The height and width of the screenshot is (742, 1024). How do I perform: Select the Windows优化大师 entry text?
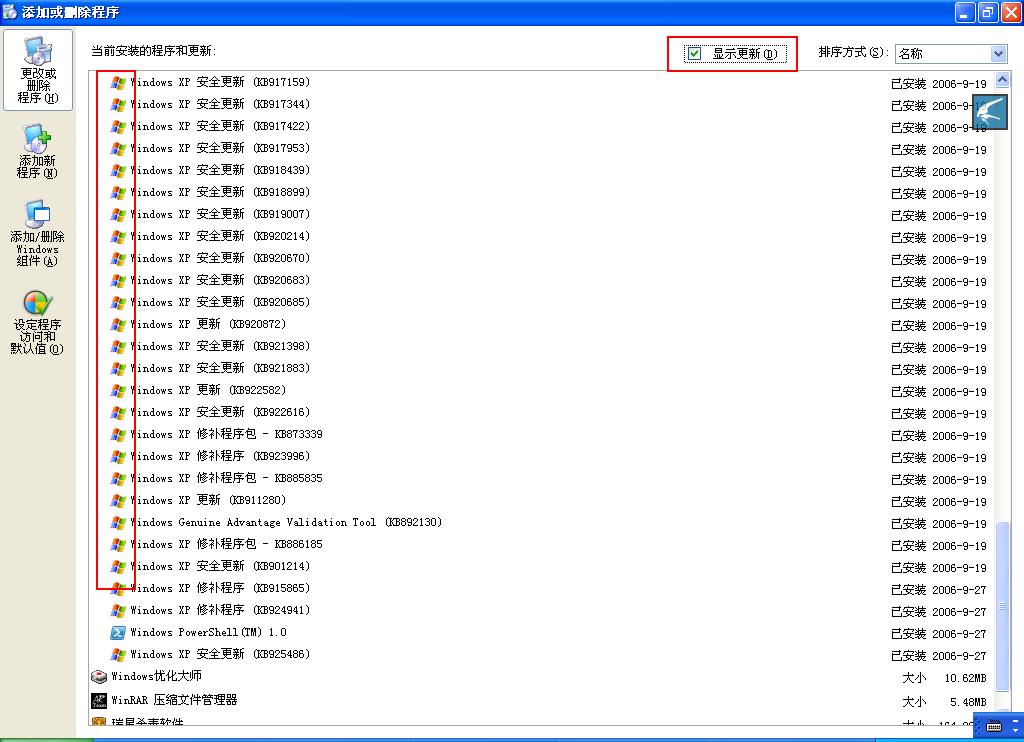point(156,676)
